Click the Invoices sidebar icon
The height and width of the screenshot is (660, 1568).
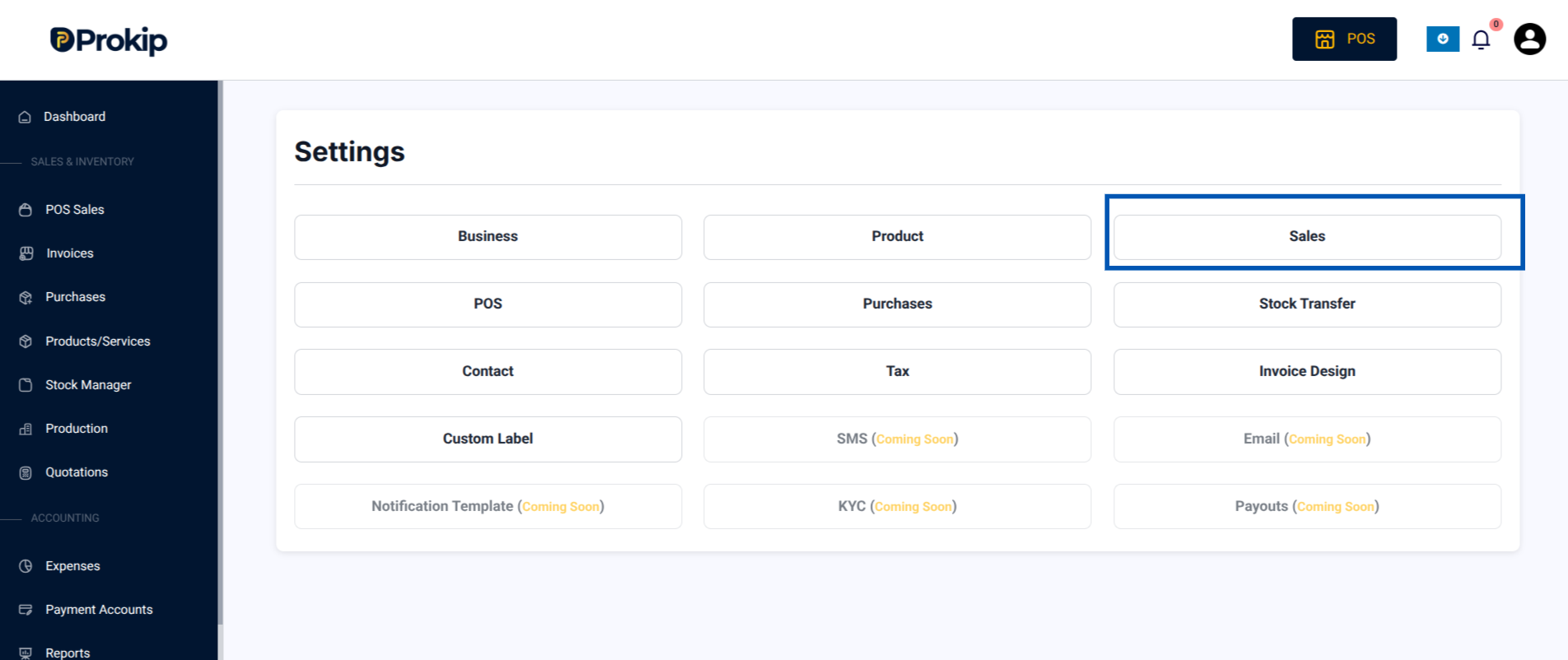[x=26, y=253]
